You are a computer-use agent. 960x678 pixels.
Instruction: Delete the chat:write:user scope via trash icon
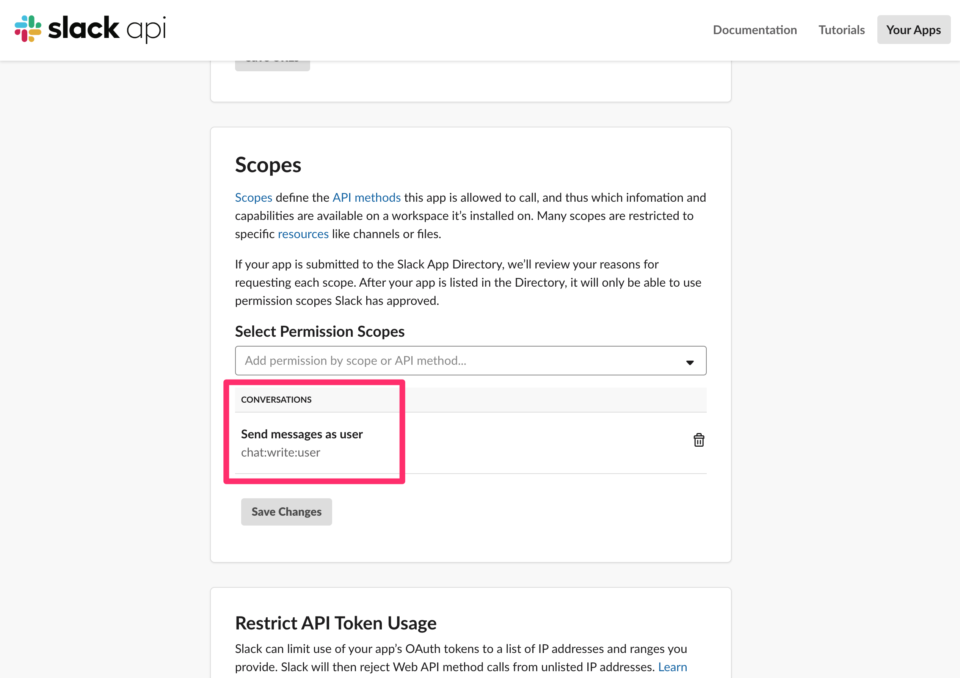point(698,440)
